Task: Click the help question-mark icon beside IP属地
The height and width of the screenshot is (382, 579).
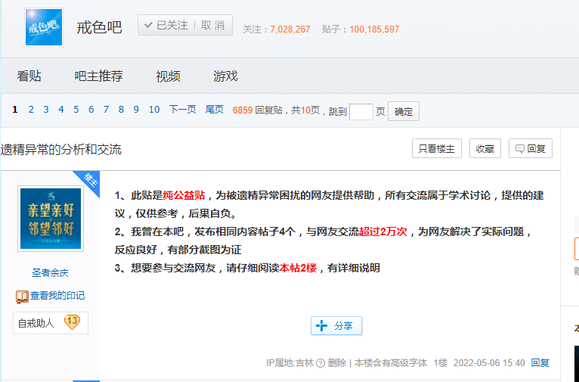Action: click(x=321, y=363)
